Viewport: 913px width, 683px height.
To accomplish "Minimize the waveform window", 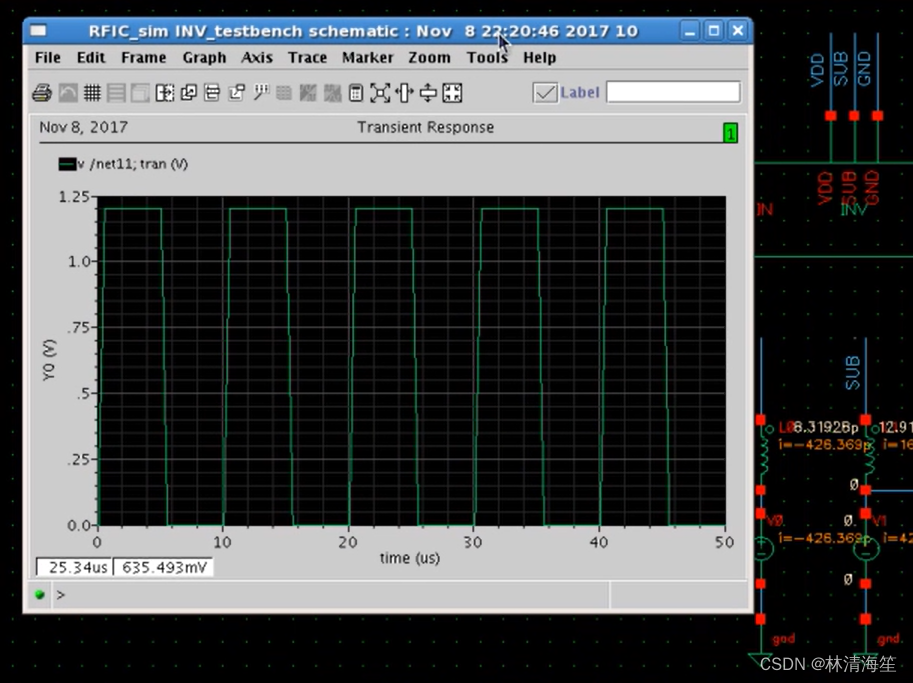I will [690, 30].
